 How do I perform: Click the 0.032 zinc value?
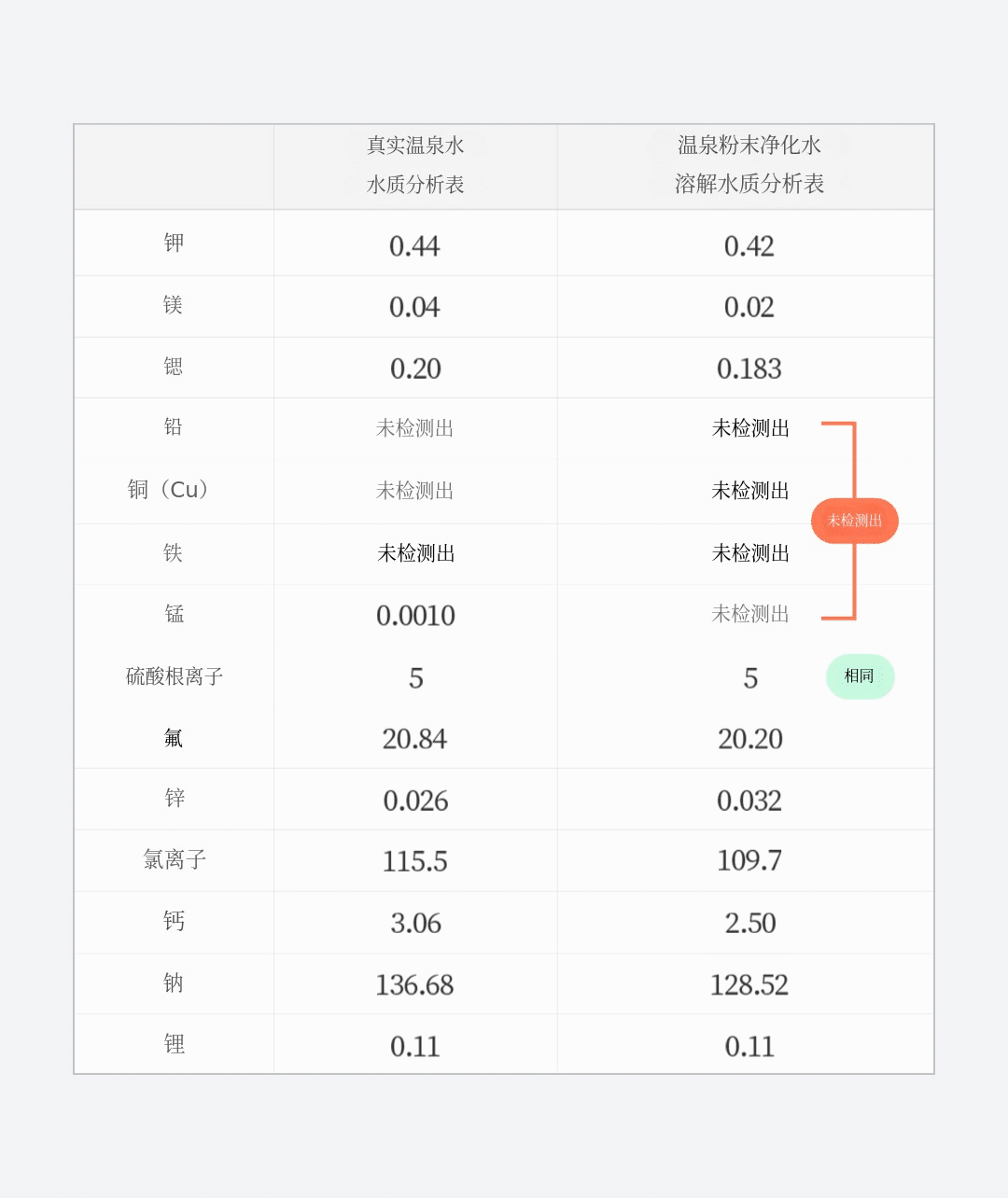(x=749, y=801)
